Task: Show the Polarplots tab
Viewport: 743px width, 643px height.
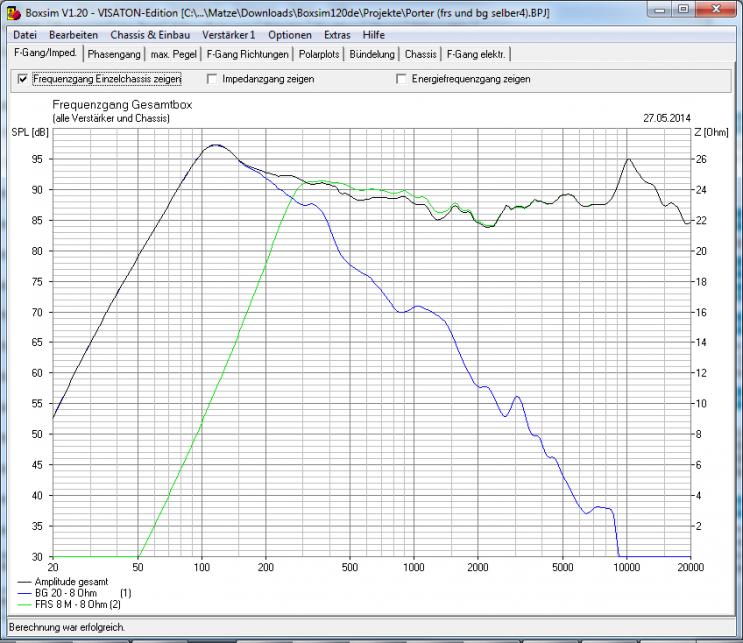Action: click(x=319, y=54)
